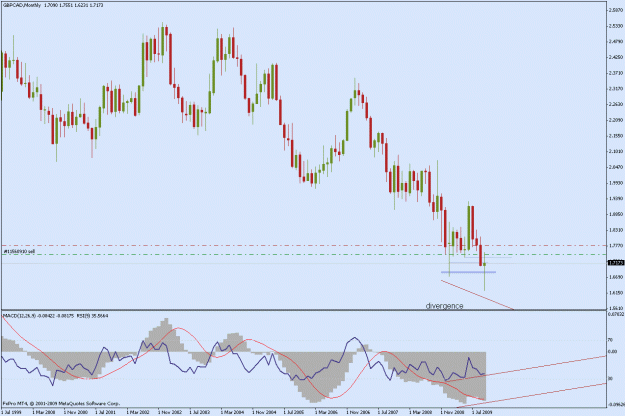Click the 2.1010 price scale label
The image size is (625, 416).
pos(615,151)
